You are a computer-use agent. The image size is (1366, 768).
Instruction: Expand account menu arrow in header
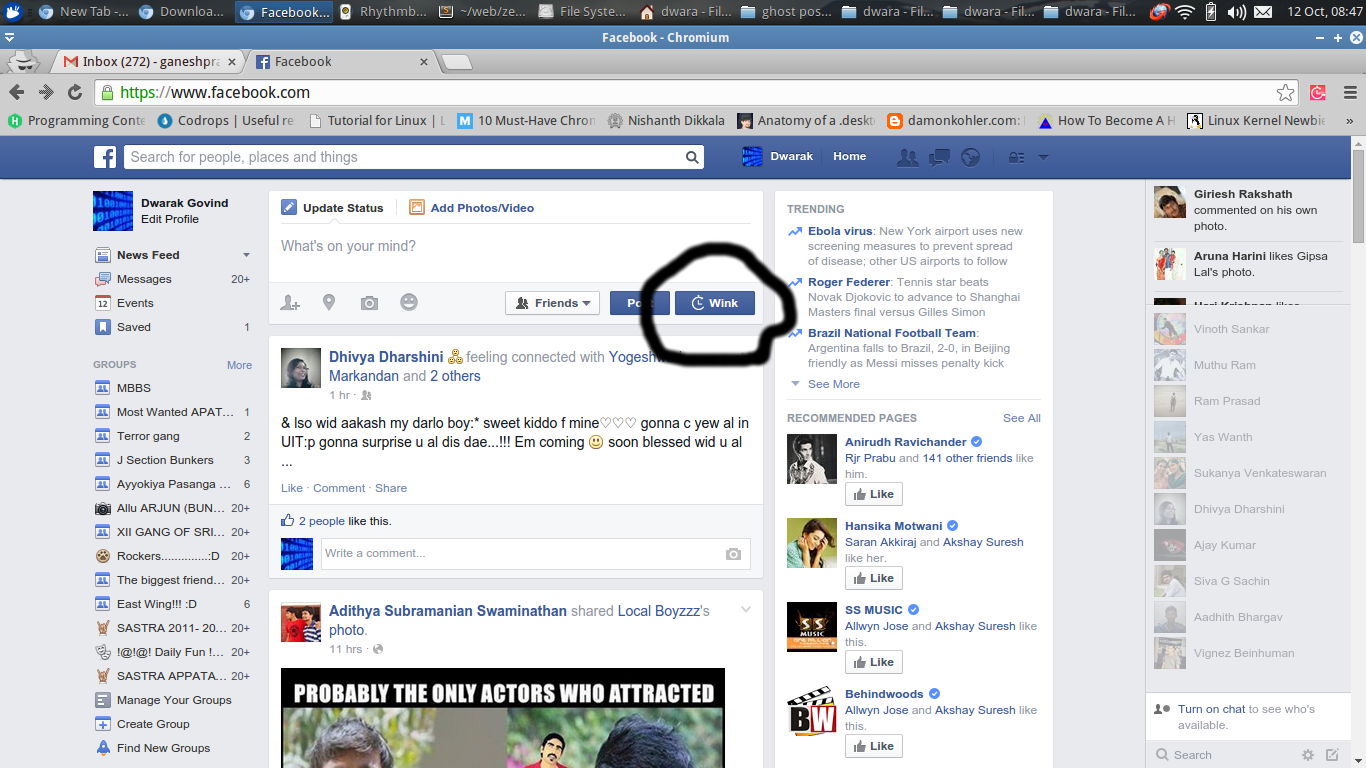click(x=1043, y=157)
